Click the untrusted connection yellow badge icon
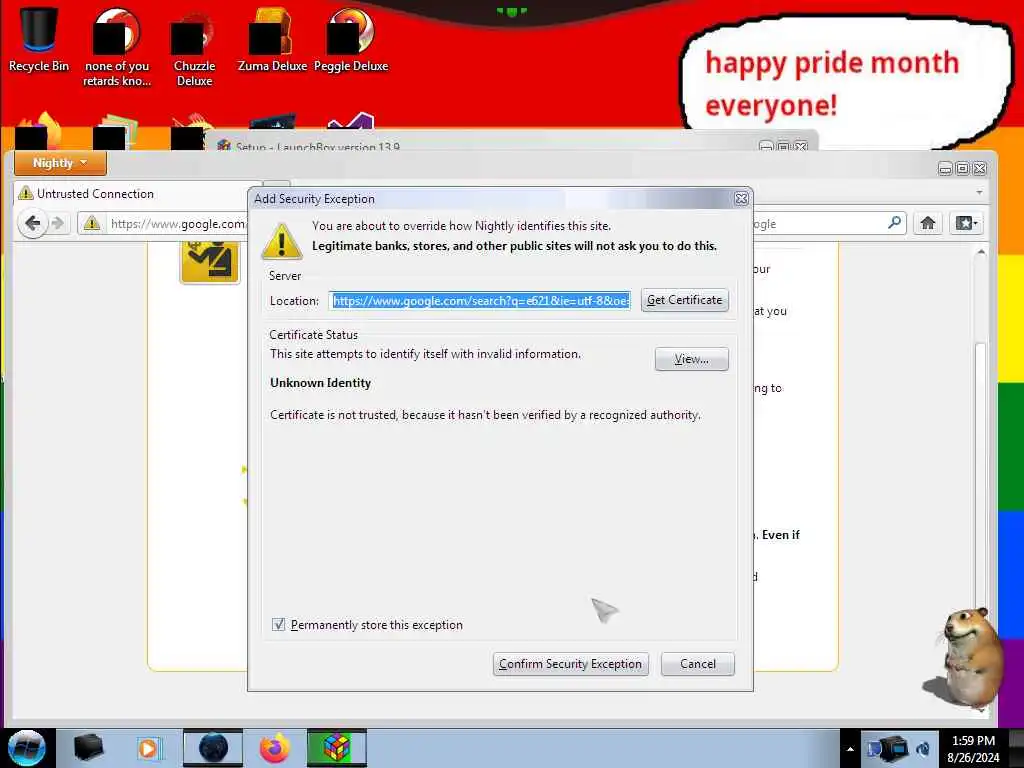Screen dimensions: 1024x768 coord(210,261)
